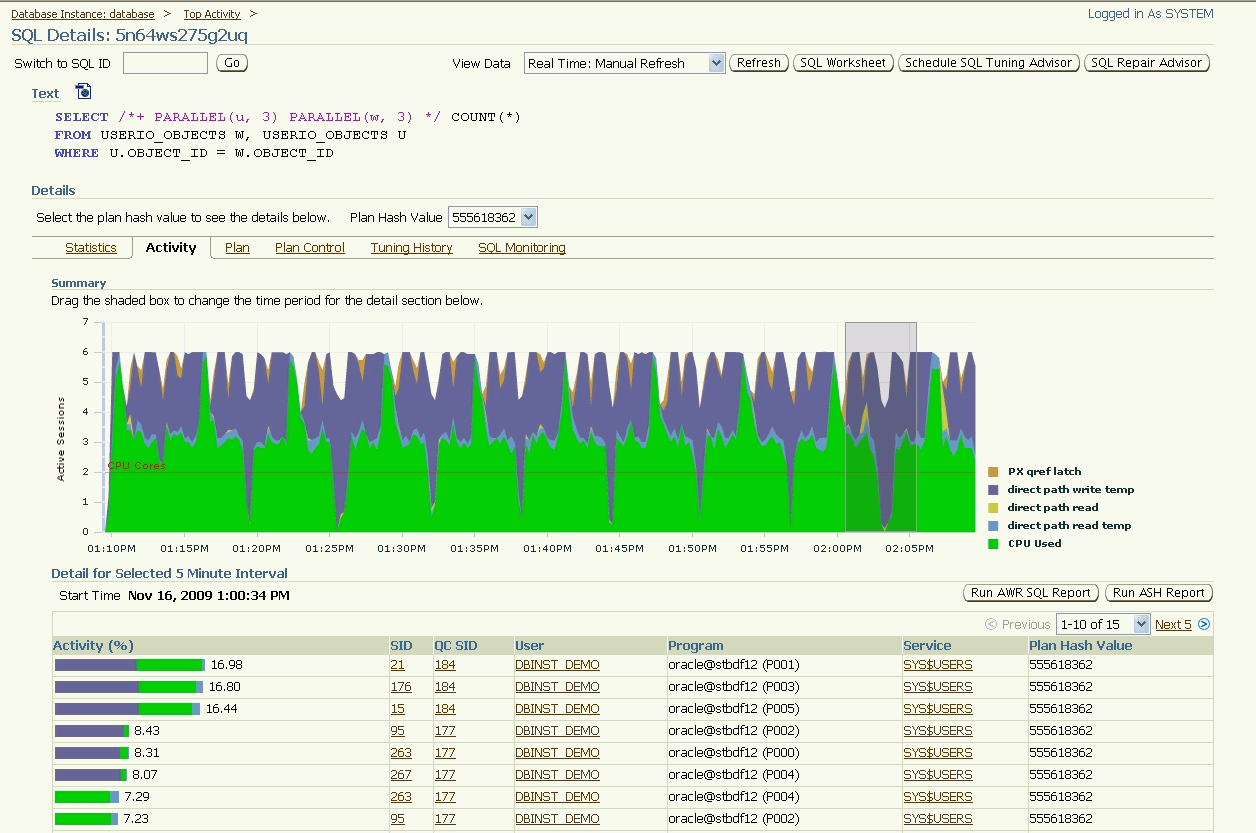
Task: Click program oracle@stbdf12 (P001) cell
Action: click(x=733, y=665)
